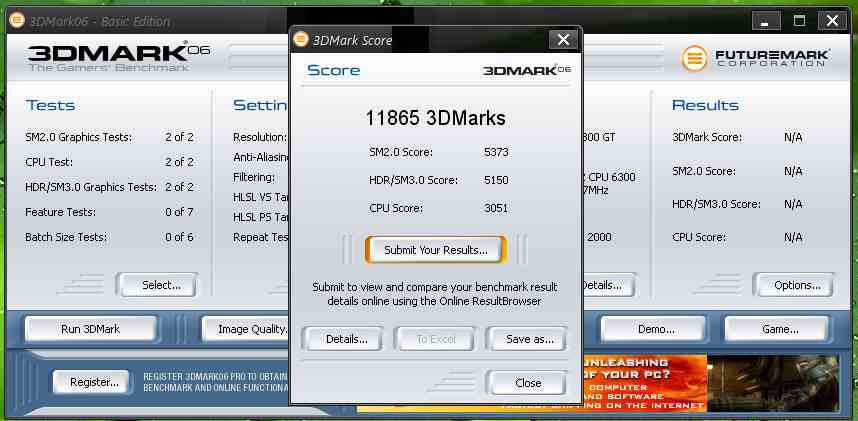Click Feature Tests 0 of 7 value
858x421 pixels.
[179, 212]
